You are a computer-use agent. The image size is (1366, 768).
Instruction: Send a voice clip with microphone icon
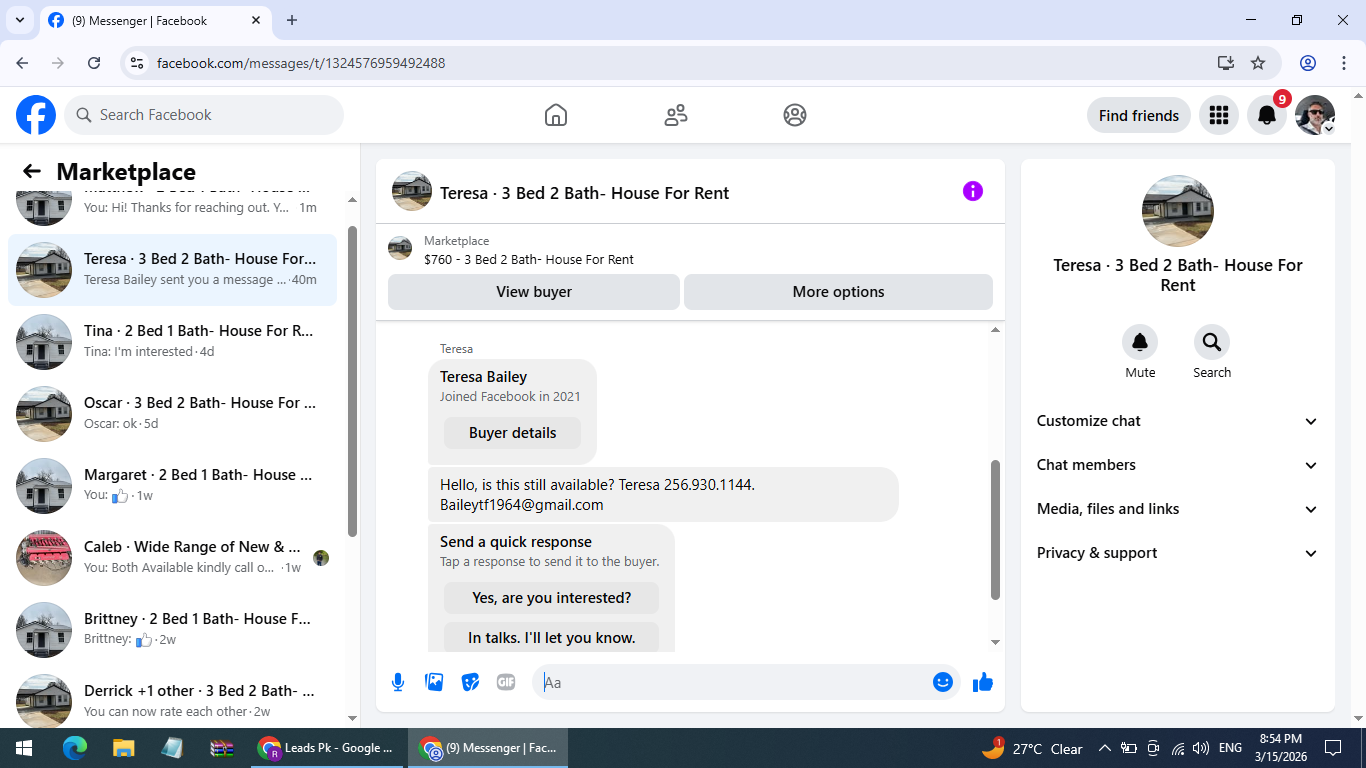tap(398, 682)
